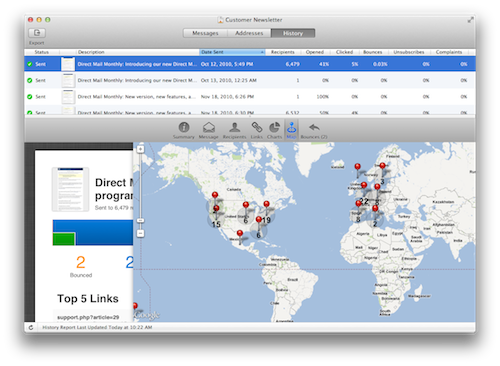Sort by the Complaints column header
This screenshot has width=500, height=366.
(449, 52)
